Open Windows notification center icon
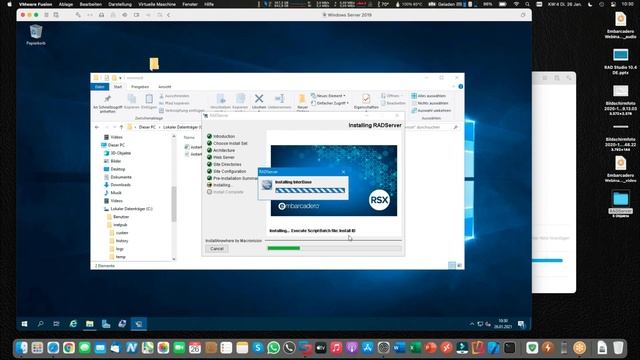640x360 pixels. click(521, 324)
